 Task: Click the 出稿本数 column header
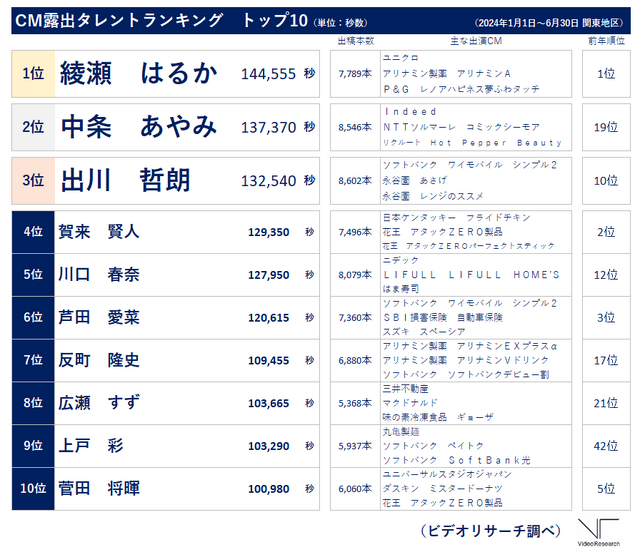coord(355,41)
